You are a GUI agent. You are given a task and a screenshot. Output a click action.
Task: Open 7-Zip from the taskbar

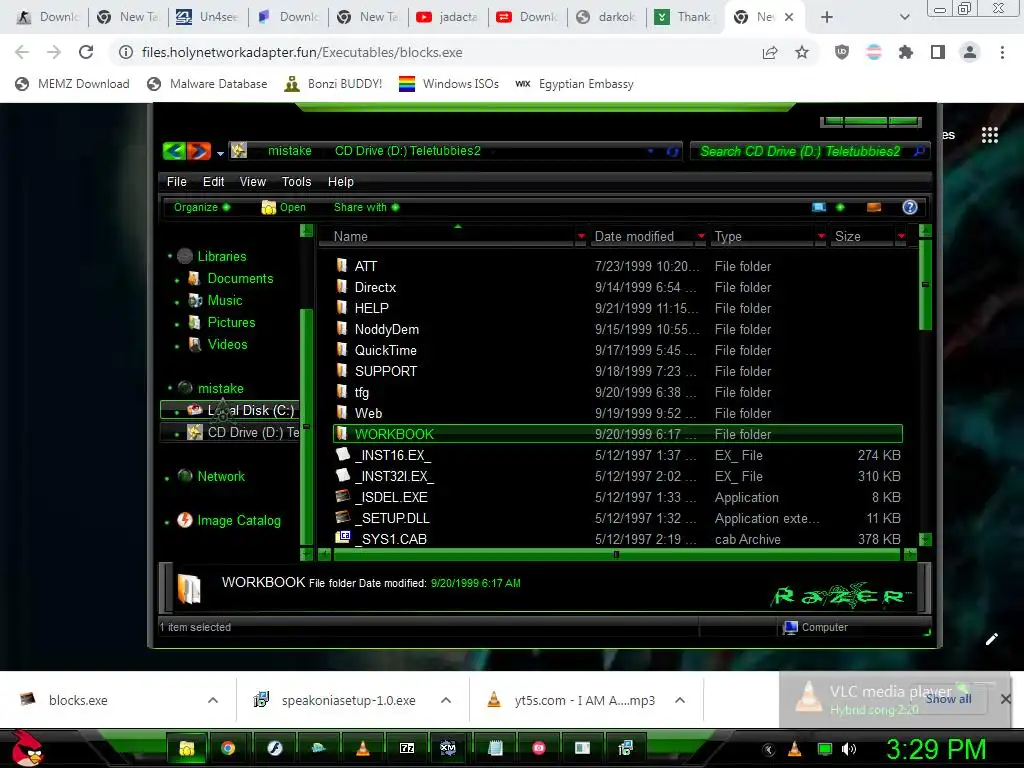coord(406,748)
